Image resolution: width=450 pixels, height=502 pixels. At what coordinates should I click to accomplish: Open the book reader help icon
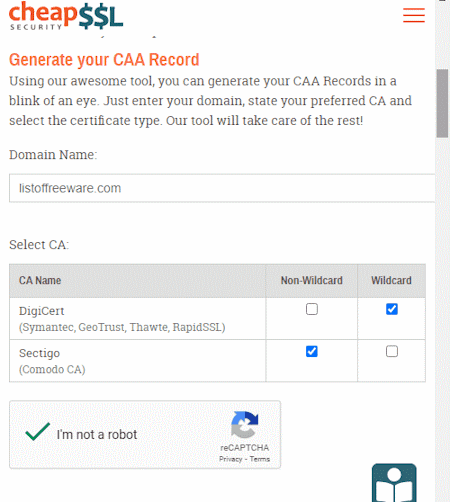[x=394, y=482]
